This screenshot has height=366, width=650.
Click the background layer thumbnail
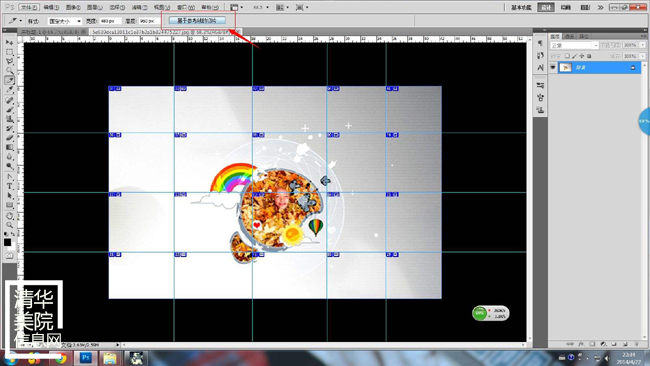click(565, 67)
